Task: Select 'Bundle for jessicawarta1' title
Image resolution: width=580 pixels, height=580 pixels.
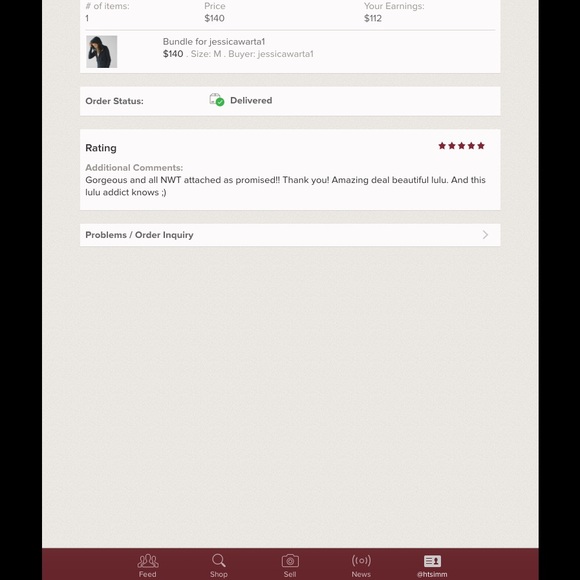Action: 214,41
